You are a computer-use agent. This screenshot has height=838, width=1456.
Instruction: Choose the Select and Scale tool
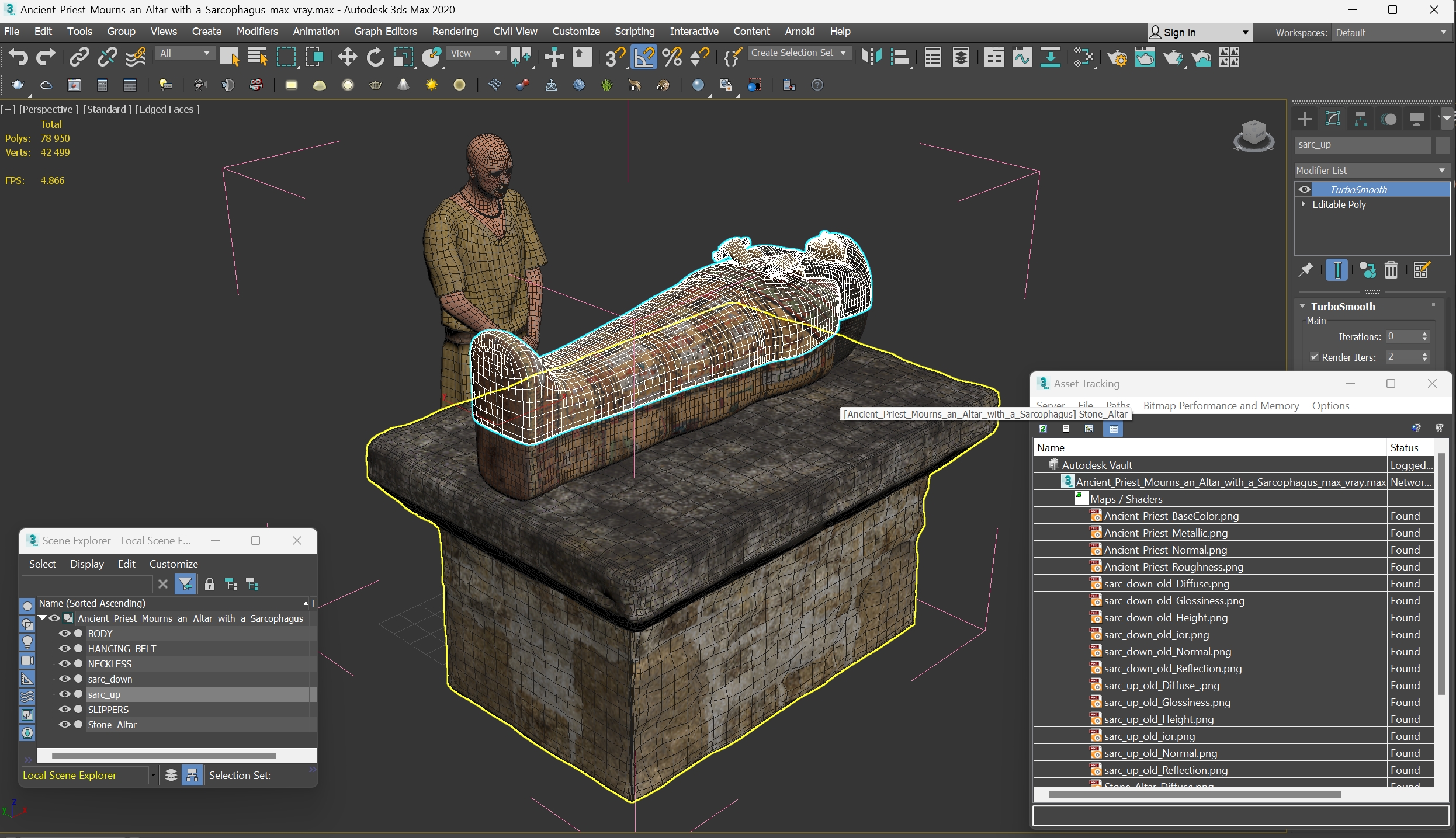click(x=403, y=57)
